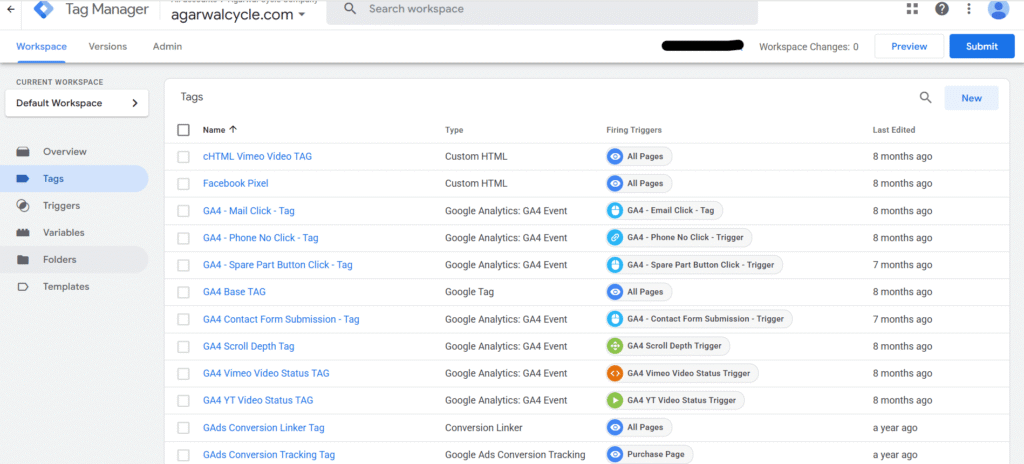The image size is (1024, 464).
Task: Check the GA4 YT Video Status TAG checkbox
Action: click(184, 401)
